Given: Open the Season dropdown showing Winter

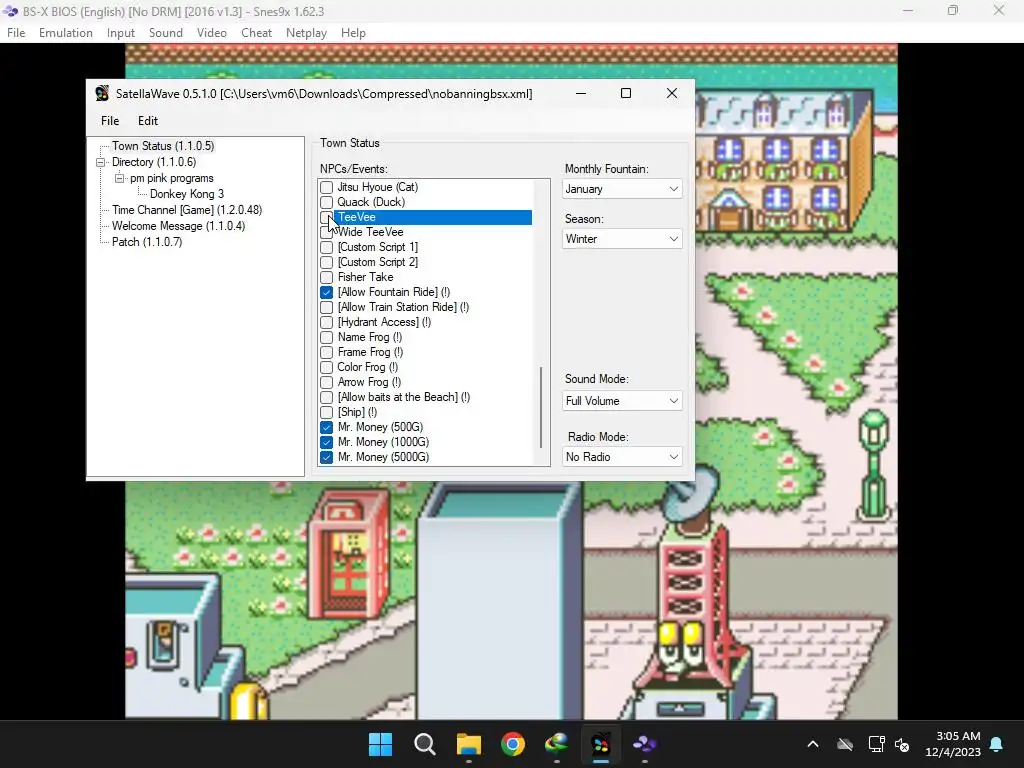Looking at the screenshot, I should [622, 239].
